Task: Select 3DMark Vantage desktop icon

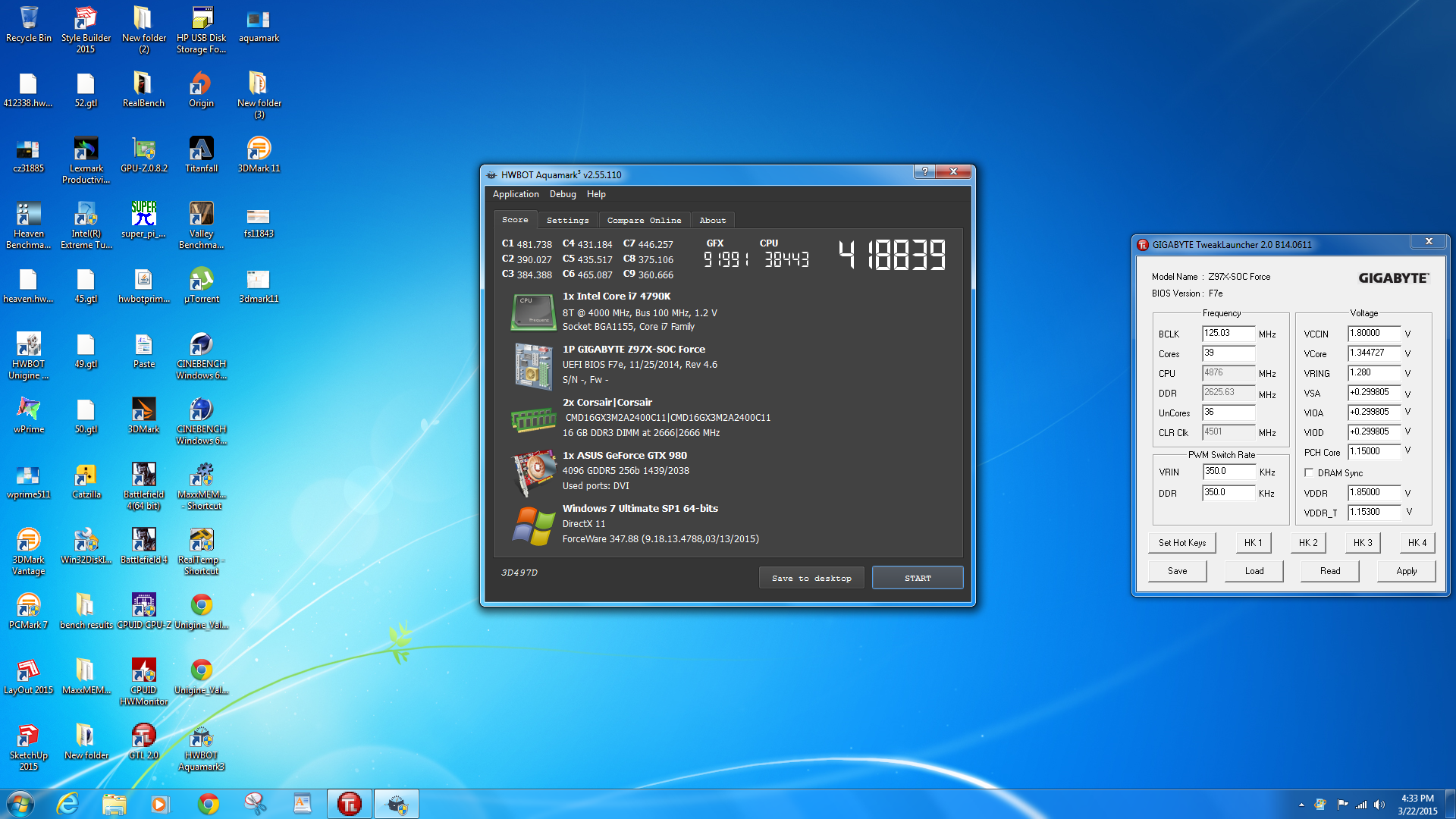Action: [x=29, y=551]
